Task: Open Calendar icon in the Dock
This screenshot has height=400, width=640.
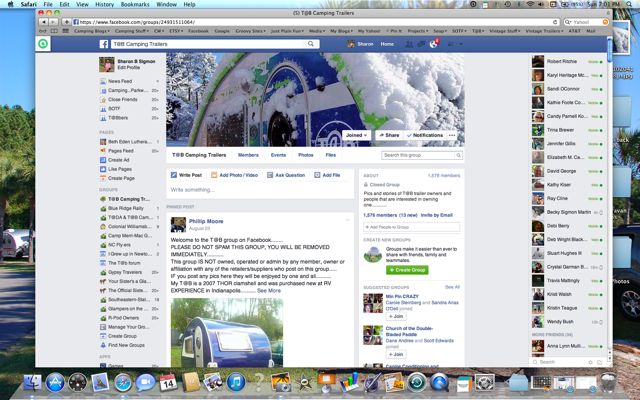Action: click(x=168, y=382)
